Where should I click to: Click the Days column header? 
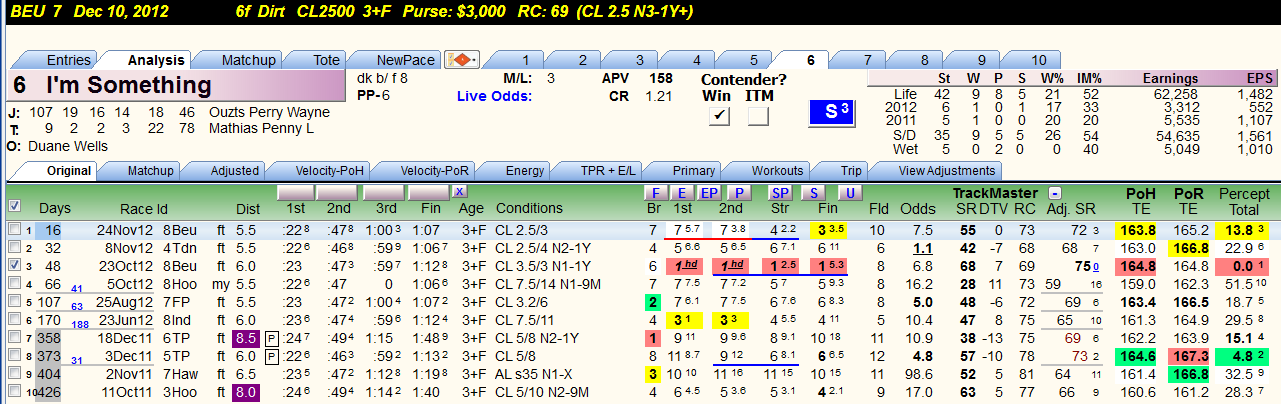(x=55, y=208)
